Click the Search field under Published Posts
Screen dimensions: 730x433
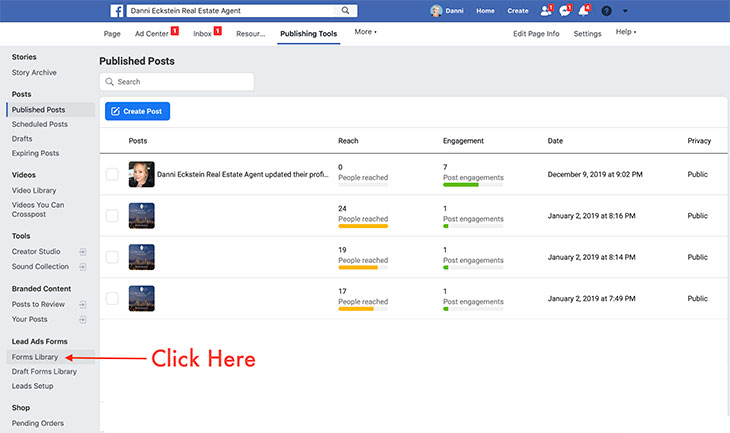(x=177, y=82)
